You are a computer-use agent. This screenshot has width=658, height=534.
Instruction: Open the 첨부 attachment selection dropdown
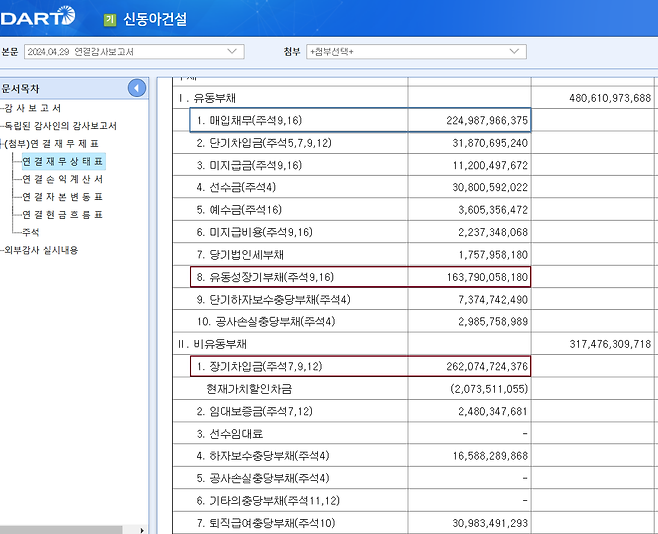(x=416, y=51)
